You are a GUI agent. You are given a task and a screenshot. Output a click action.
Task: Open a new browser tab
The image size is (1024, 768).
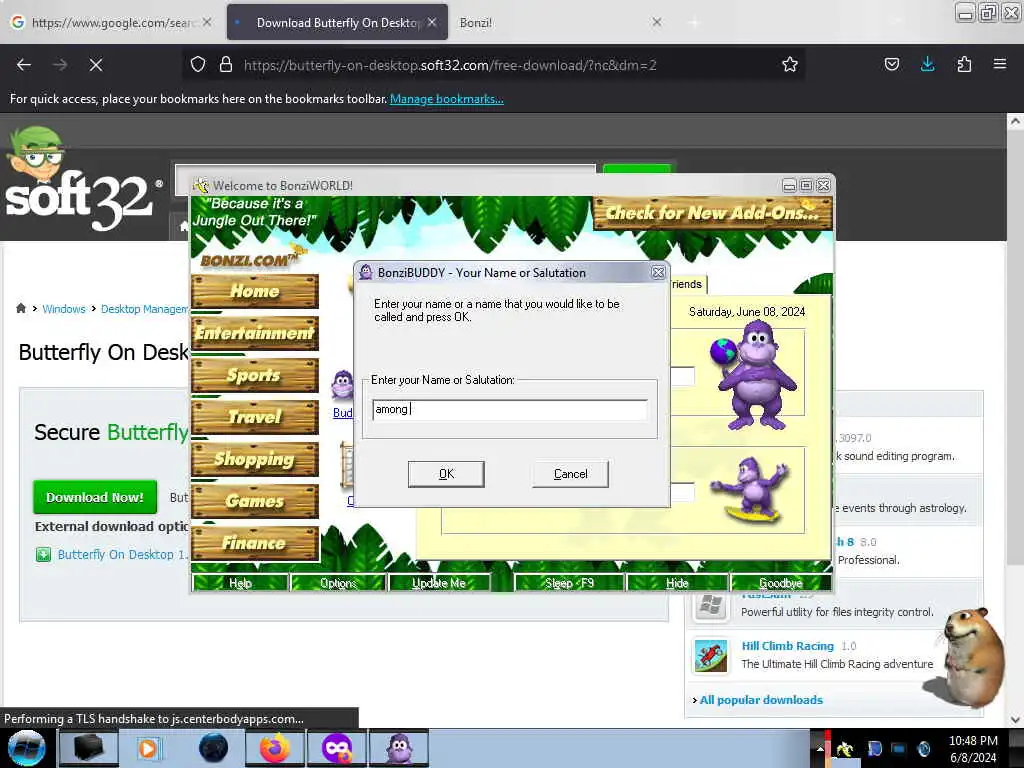tap(694, 22)
